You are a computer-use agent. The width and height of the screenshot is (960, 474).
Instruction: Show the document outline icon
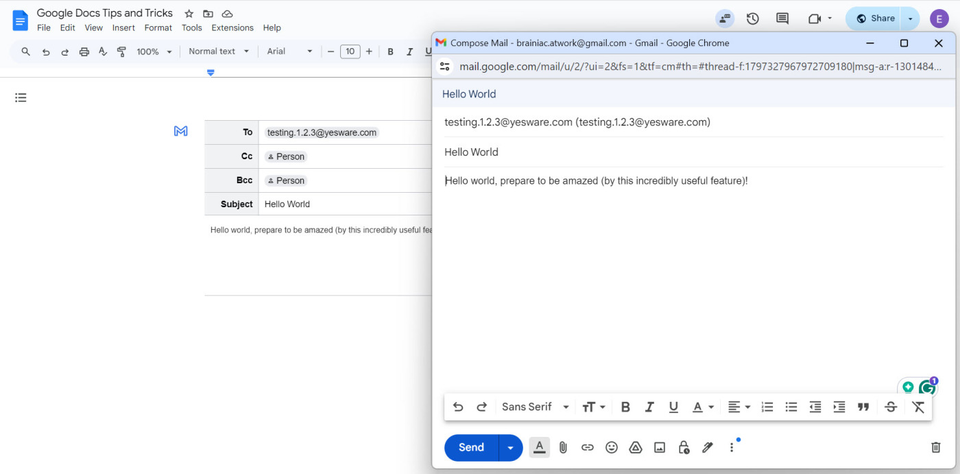[21, 97]
